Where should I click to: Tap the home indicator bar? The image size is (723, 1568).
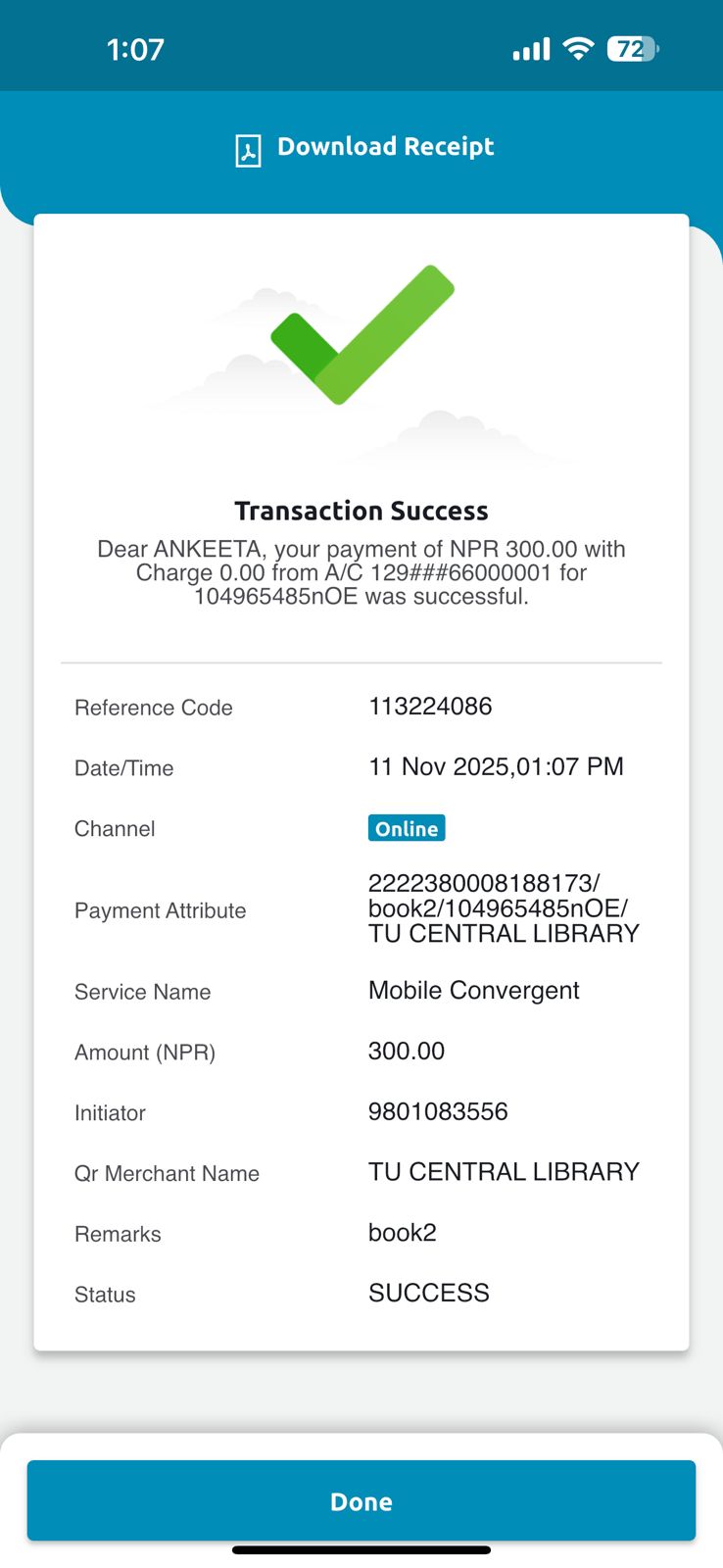pyautogui.click(x=361, y=1550)
